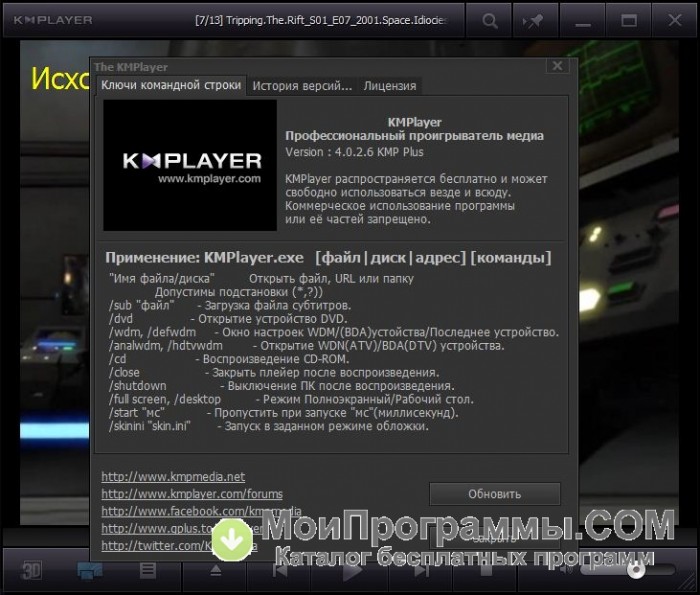Click the '/cd' Воспроизведение CD-ROM line
700x595 pixels.
tap(229, 359)
